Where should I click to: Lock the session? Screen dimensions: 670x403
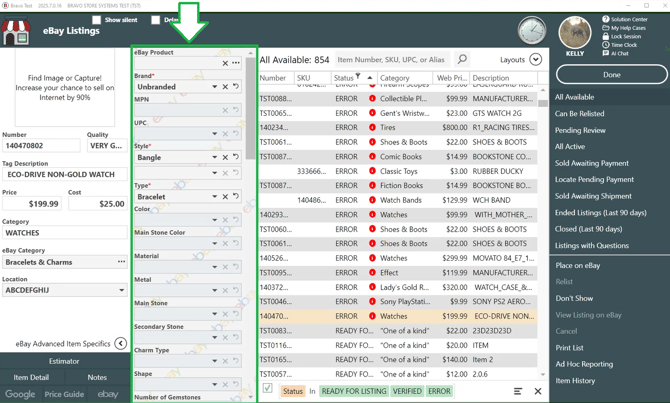tap(622, 36)
